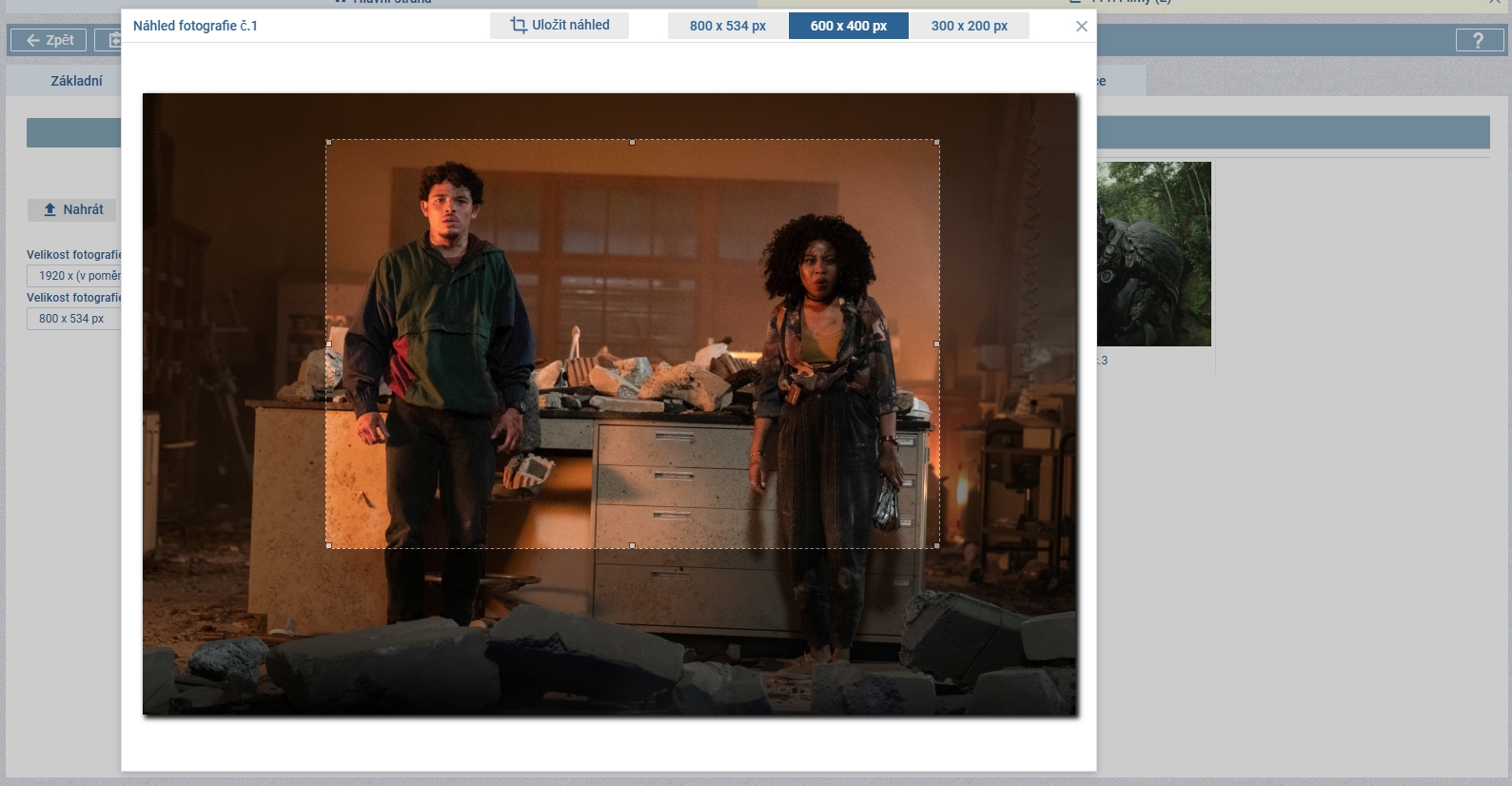Click the upload icon on Nahrát

[50, 209]
